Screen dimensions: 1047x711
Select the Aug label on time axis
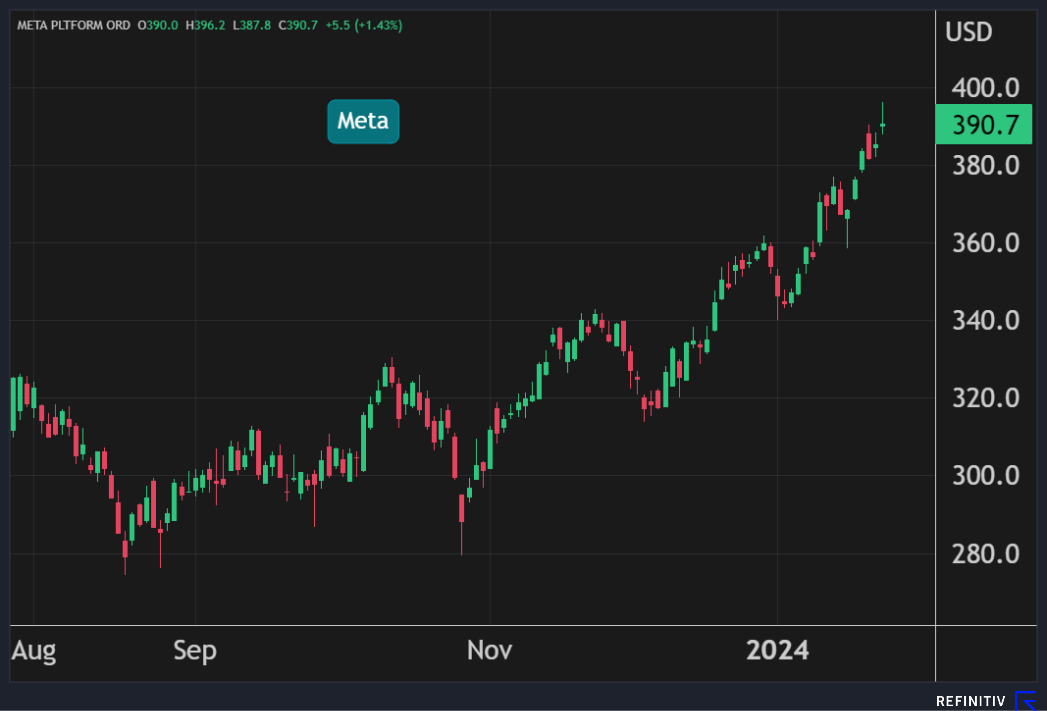coord(34,651)
